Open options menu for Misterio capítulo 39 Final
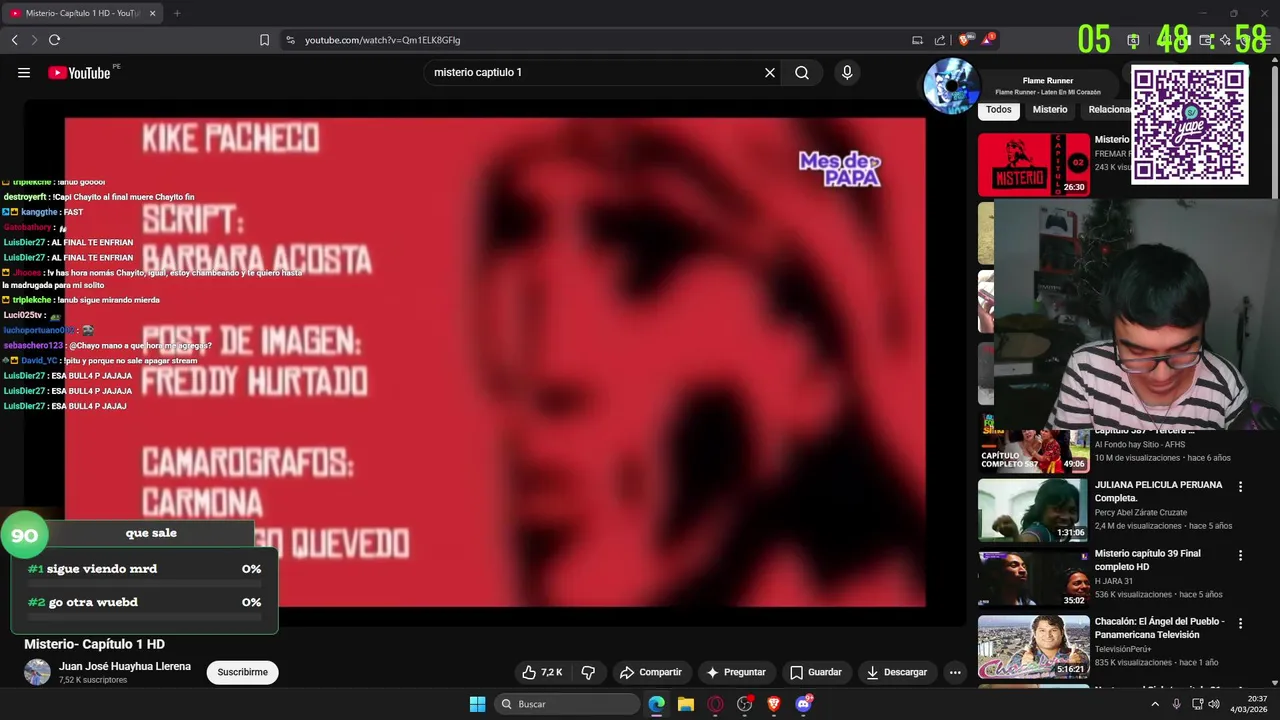The image size is (1280, 720). 1241,555
